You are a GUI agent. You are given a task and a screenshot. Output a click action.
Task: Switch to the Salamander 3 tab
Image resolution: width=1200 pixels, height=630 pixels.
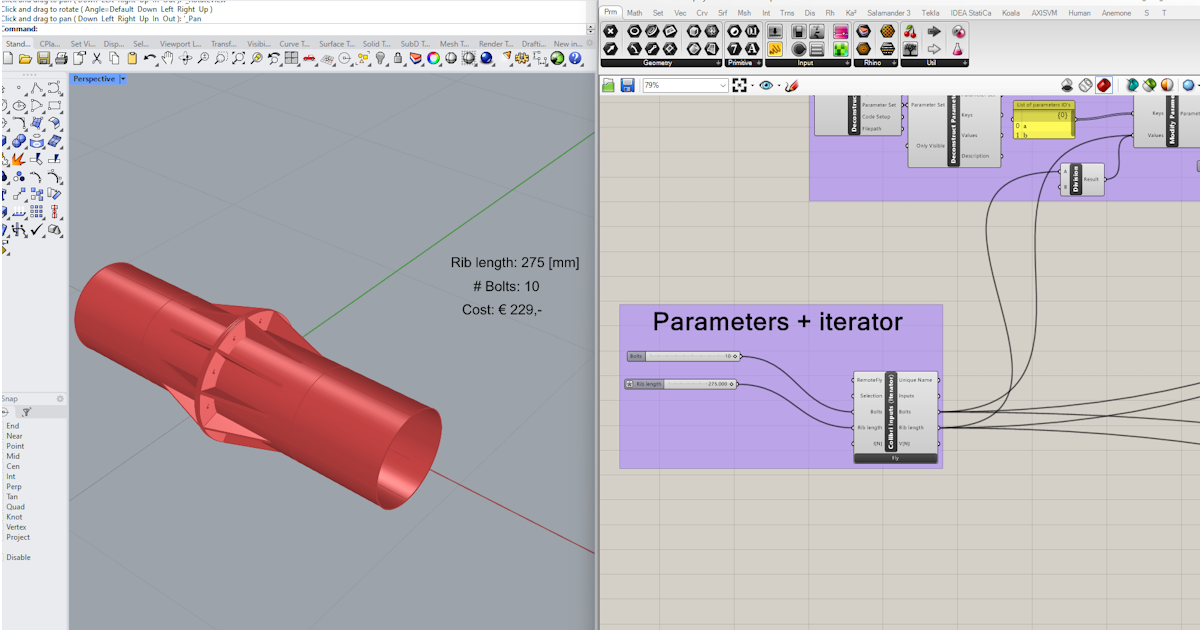[889, 13]
